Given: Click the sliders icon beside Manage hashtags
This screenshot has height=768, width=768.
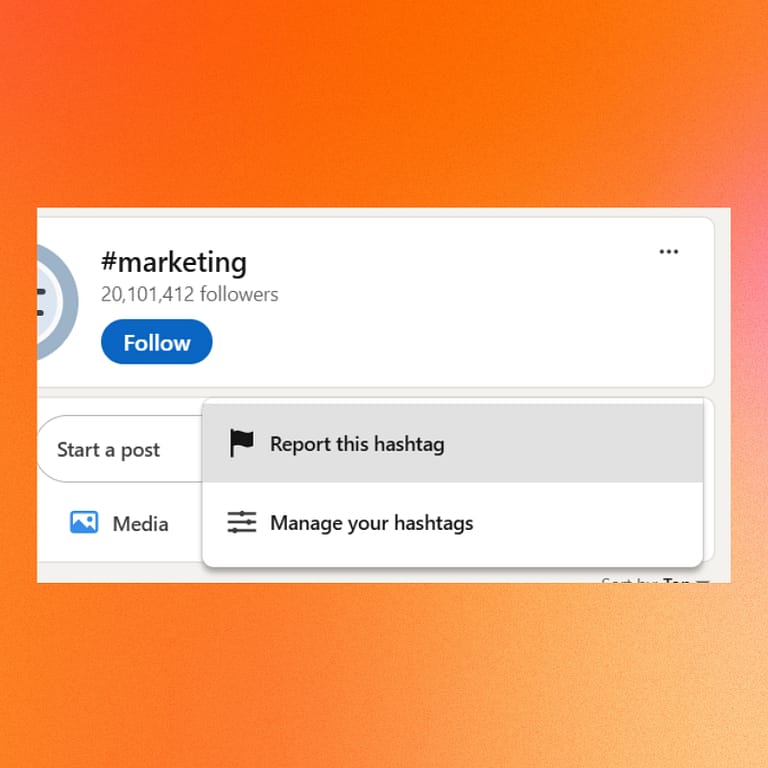Looking at the screenshot, I should [x=241, y=522].
